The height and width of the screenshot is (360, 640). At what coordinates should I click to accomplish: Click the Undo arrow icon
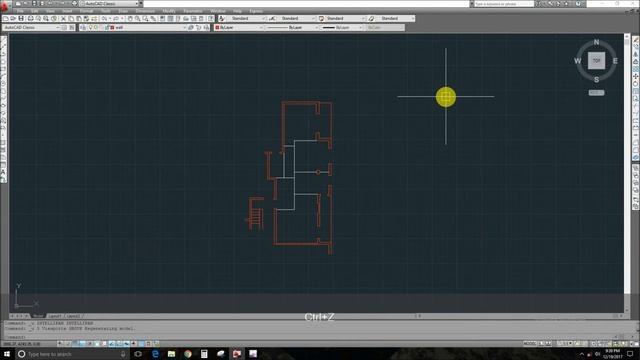104,19
